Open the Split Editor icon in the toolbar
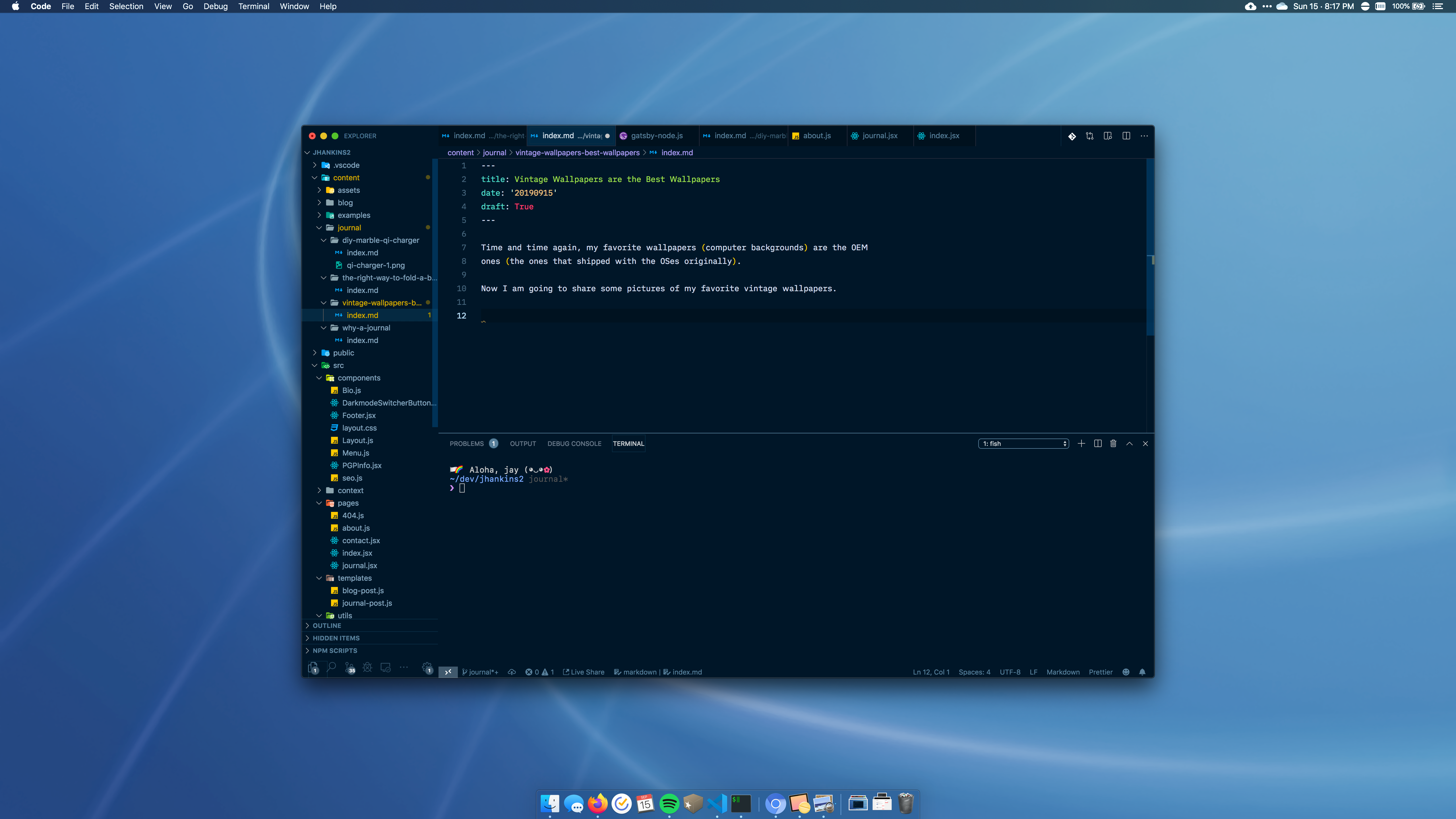Viewport: 1456px width, 819px height. click(1127, 136)
